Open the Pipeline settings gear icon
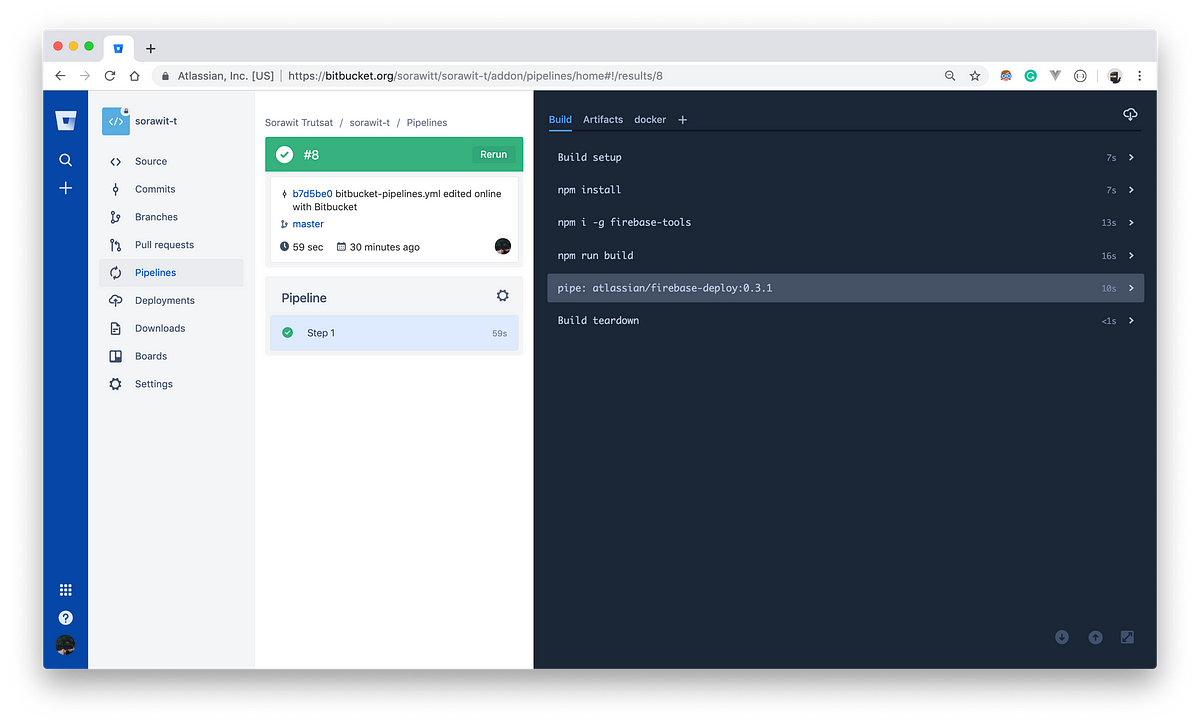Viewport: 1200px width, 726px height. coord(503,296)
